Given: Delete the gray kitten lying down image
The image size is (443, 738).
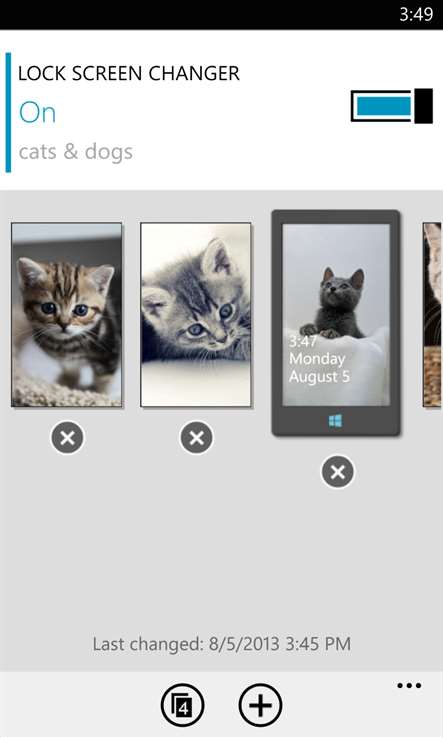Looking at the screenshot, I should 196,437.
